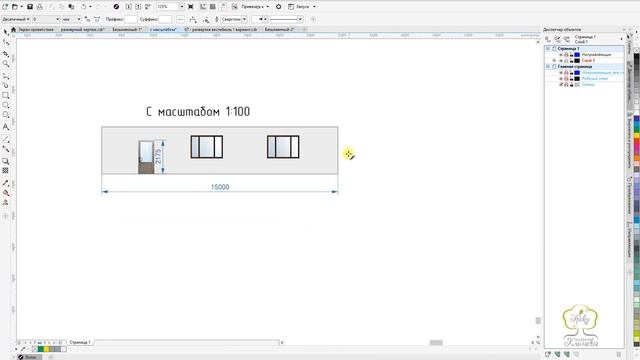Toggle lock on Рабочий стол layer
Image resolution: width=640 pixels, height=360 pixels.
click(x=571, y=78)
